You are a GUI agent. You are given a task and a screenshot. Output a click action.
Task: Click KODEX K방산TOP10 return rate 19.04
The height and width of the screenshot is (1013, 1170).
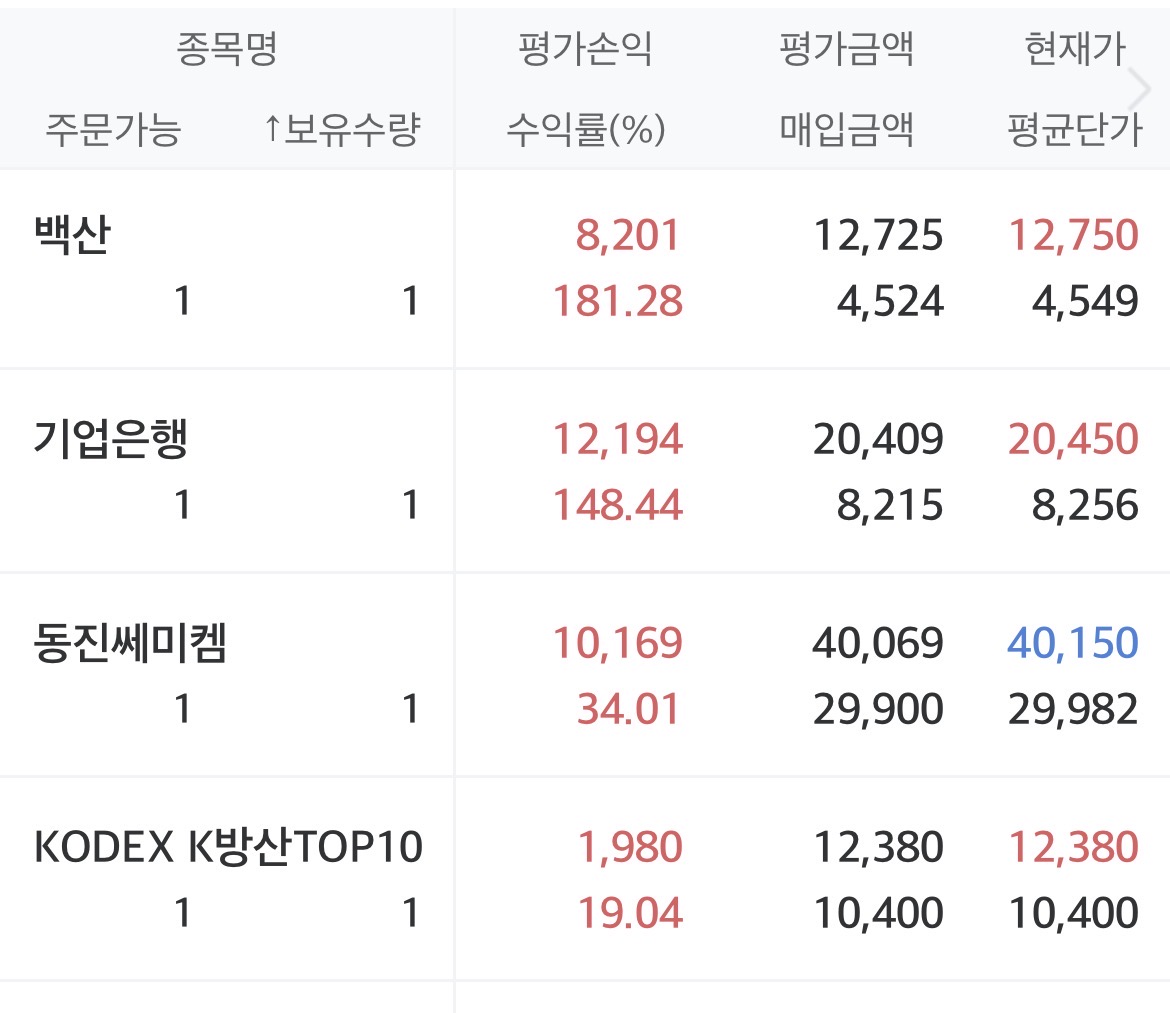pyautogui.click(x=630, y=913)
